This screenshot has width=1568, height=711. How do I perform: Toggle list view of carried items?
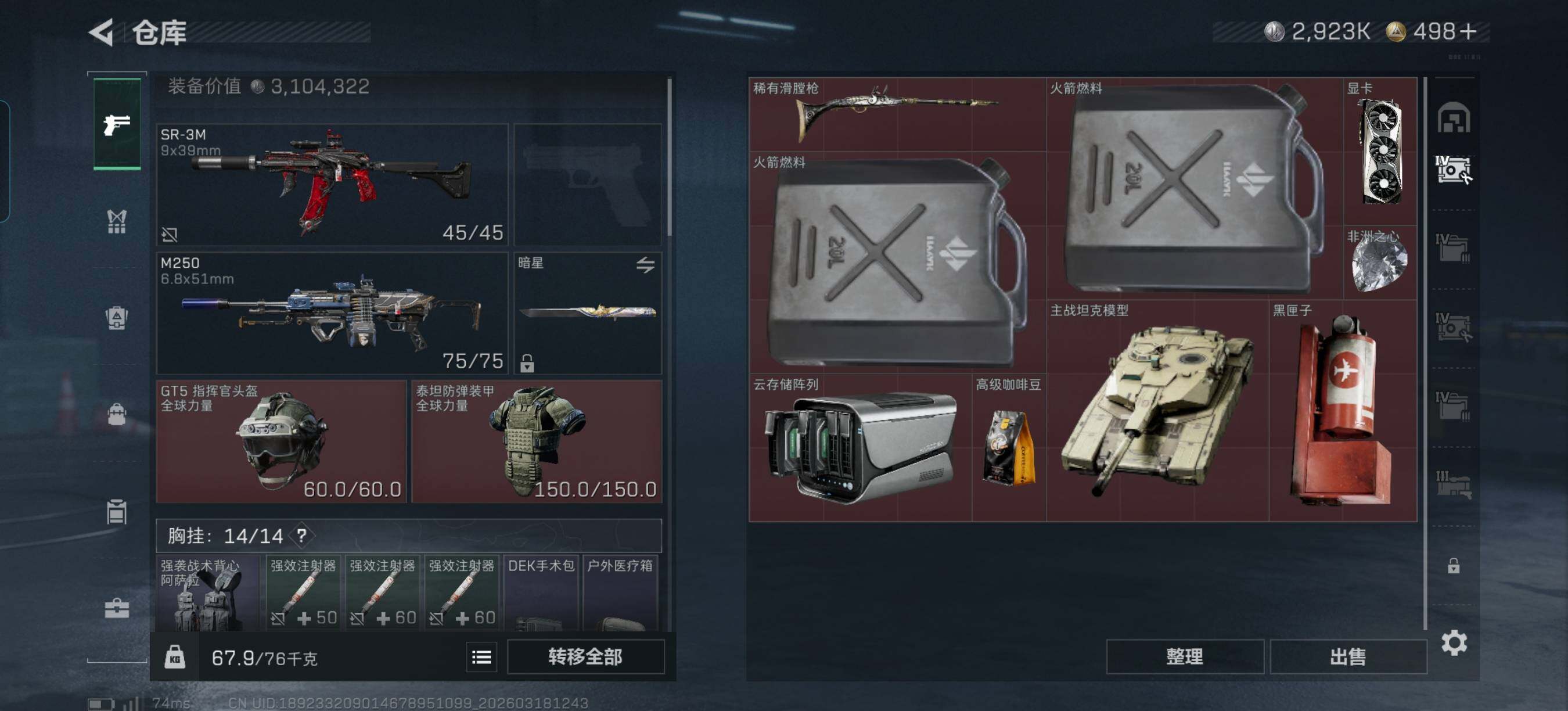point(481,657)
